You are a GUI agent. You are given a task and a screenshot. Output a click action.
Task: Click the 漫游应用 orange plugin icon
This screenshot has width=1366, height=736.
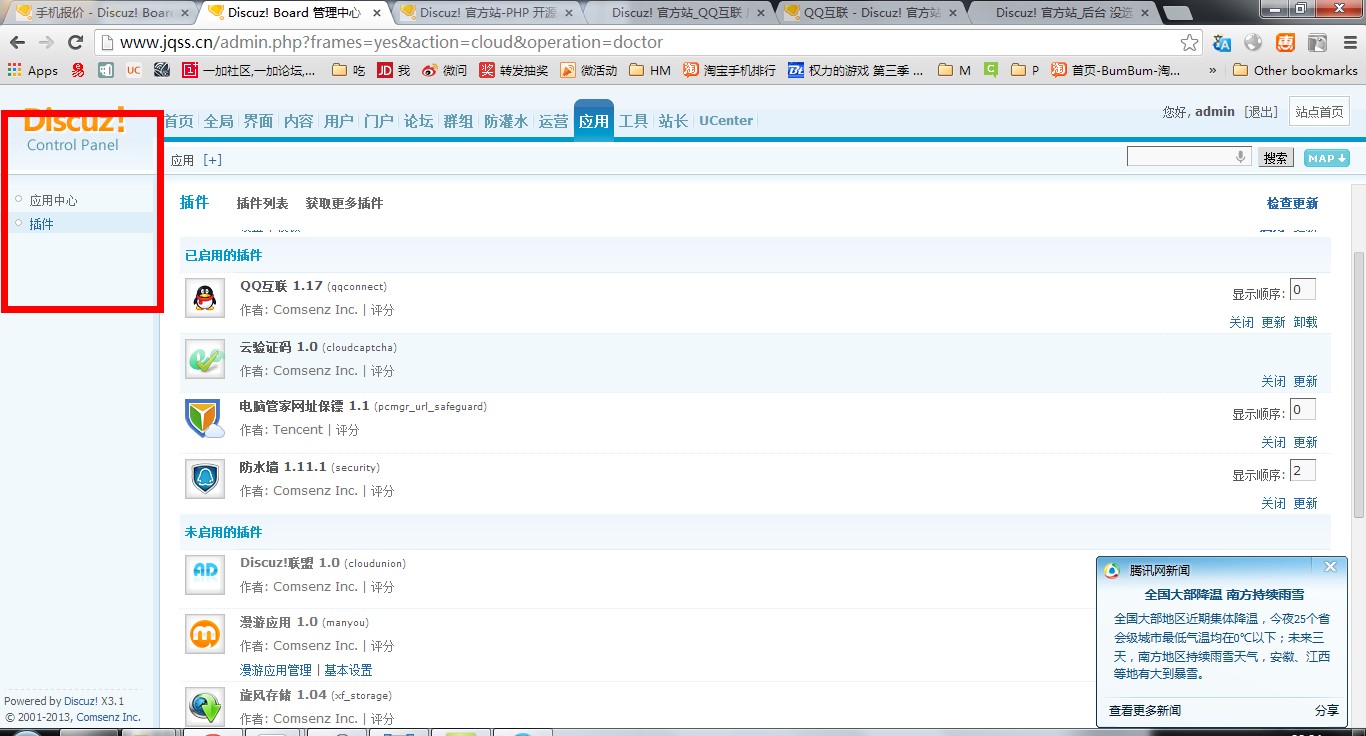click(205, 634)
